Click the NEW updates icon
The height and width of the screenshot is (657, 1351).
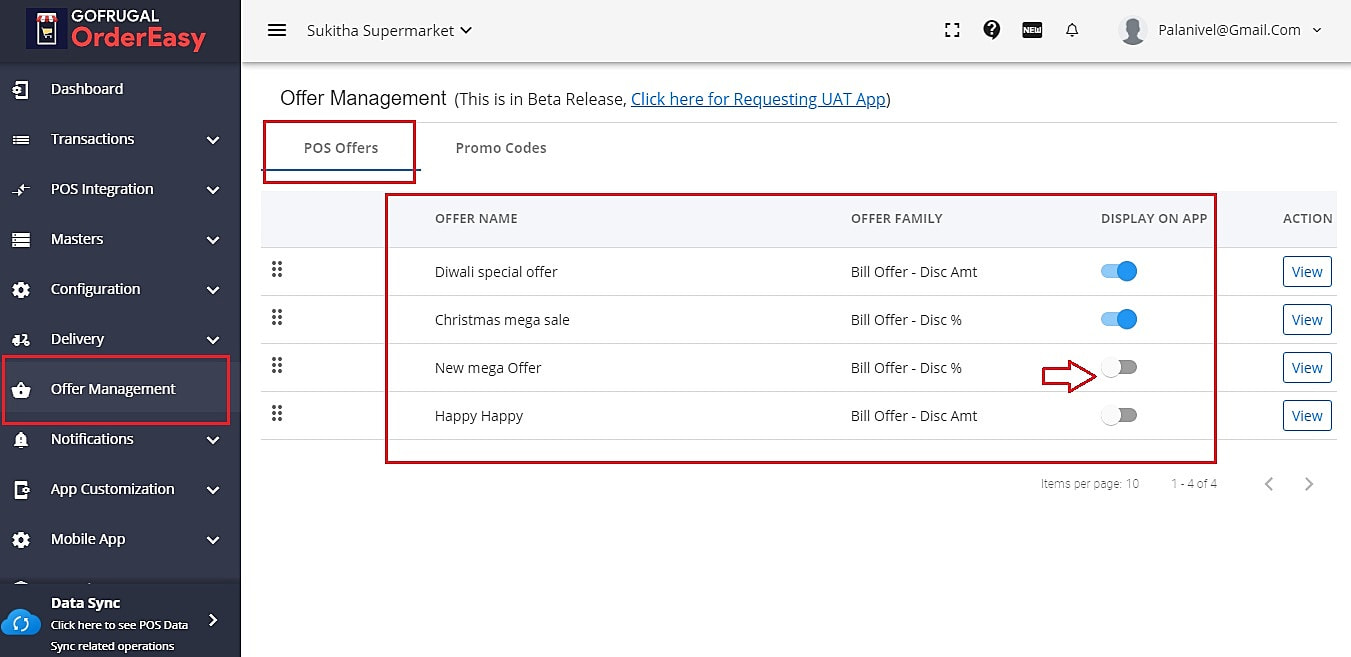[x=1032, y=30]
